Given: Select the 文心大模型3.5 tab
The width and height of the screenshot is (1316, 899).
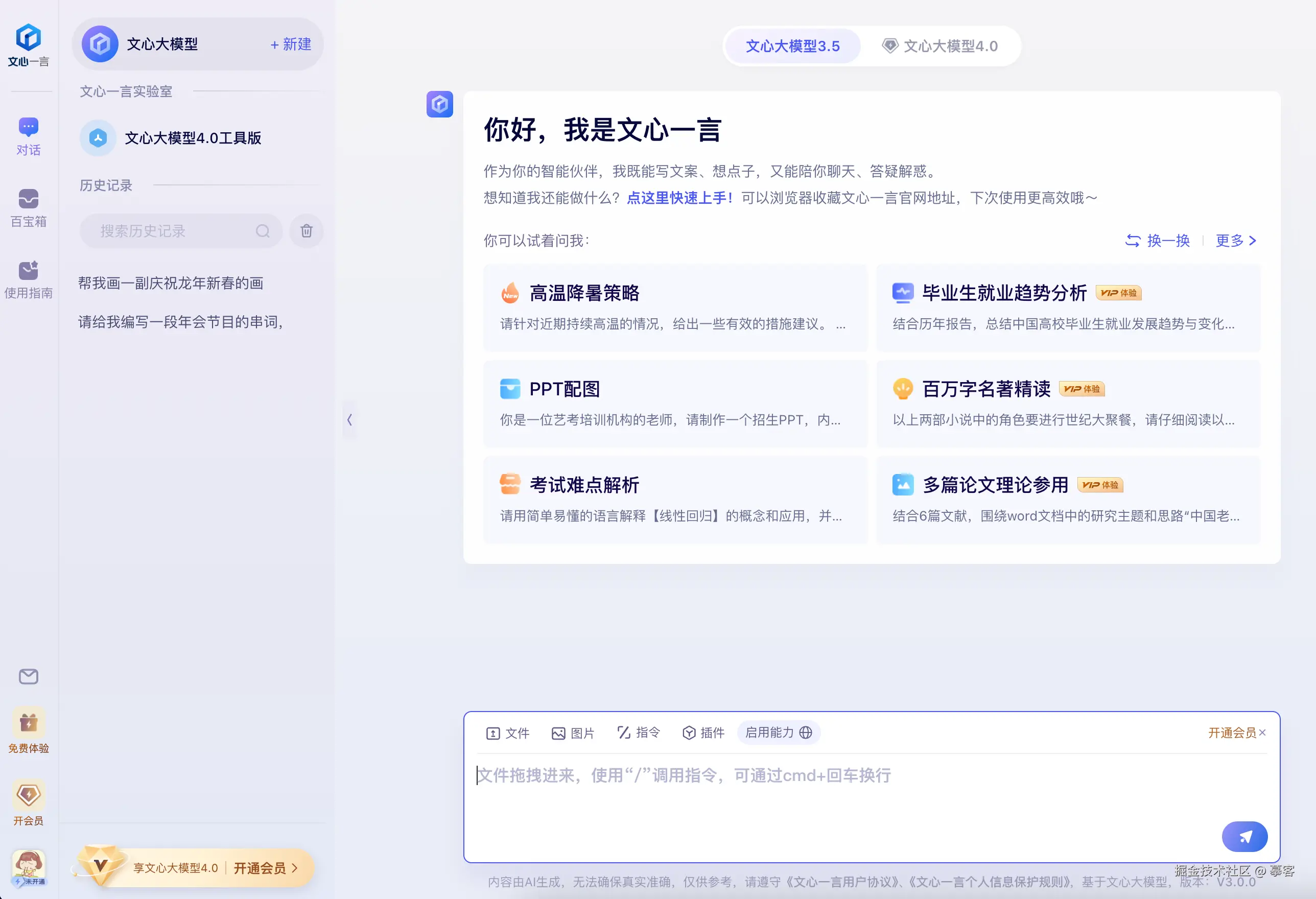Looking at the screenshot, I should tap(792, 46).
